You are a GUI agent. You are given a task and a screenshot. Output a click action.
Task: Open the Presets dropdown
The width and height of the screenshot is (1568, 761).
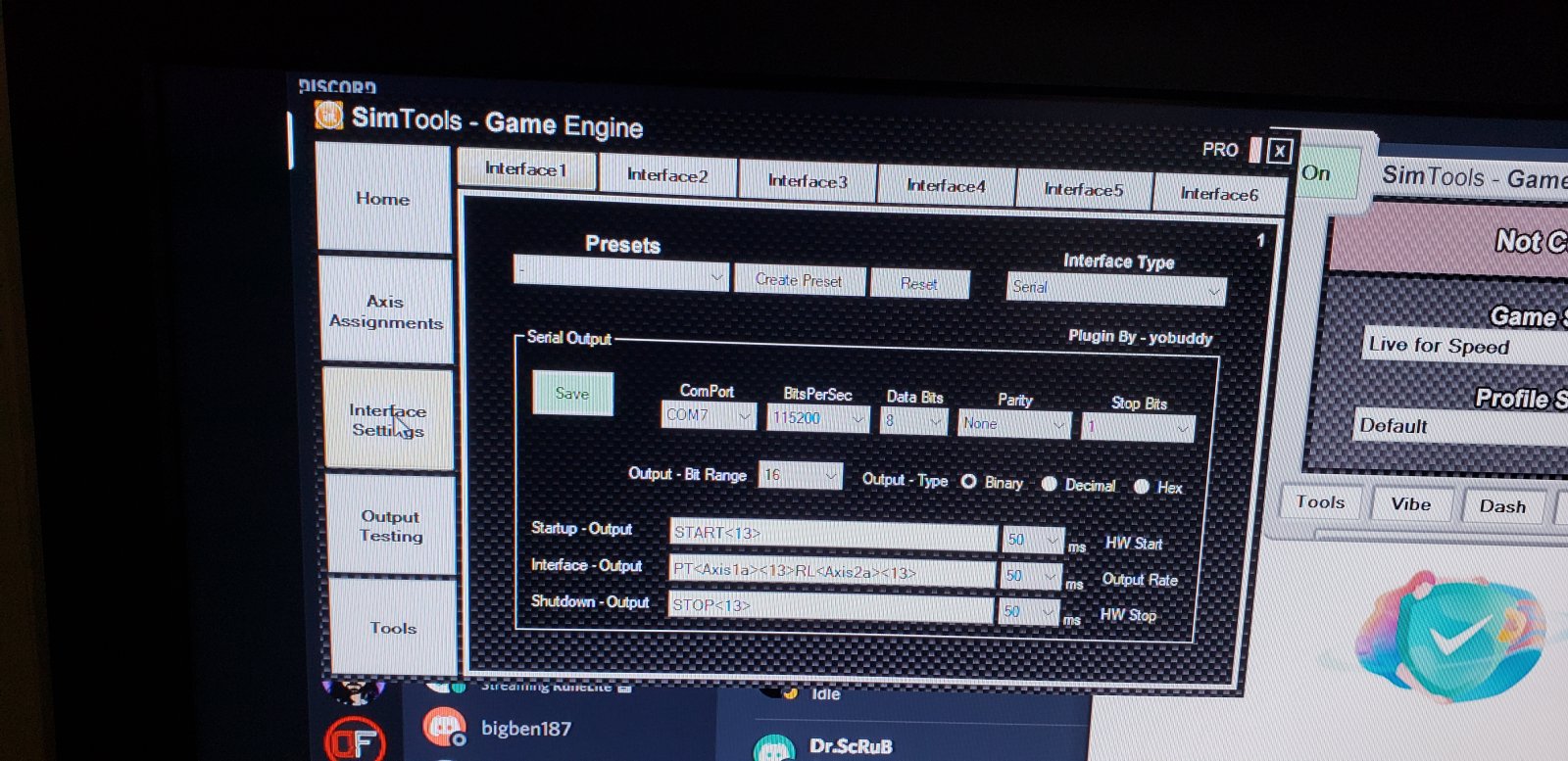[x=620, y=274]
